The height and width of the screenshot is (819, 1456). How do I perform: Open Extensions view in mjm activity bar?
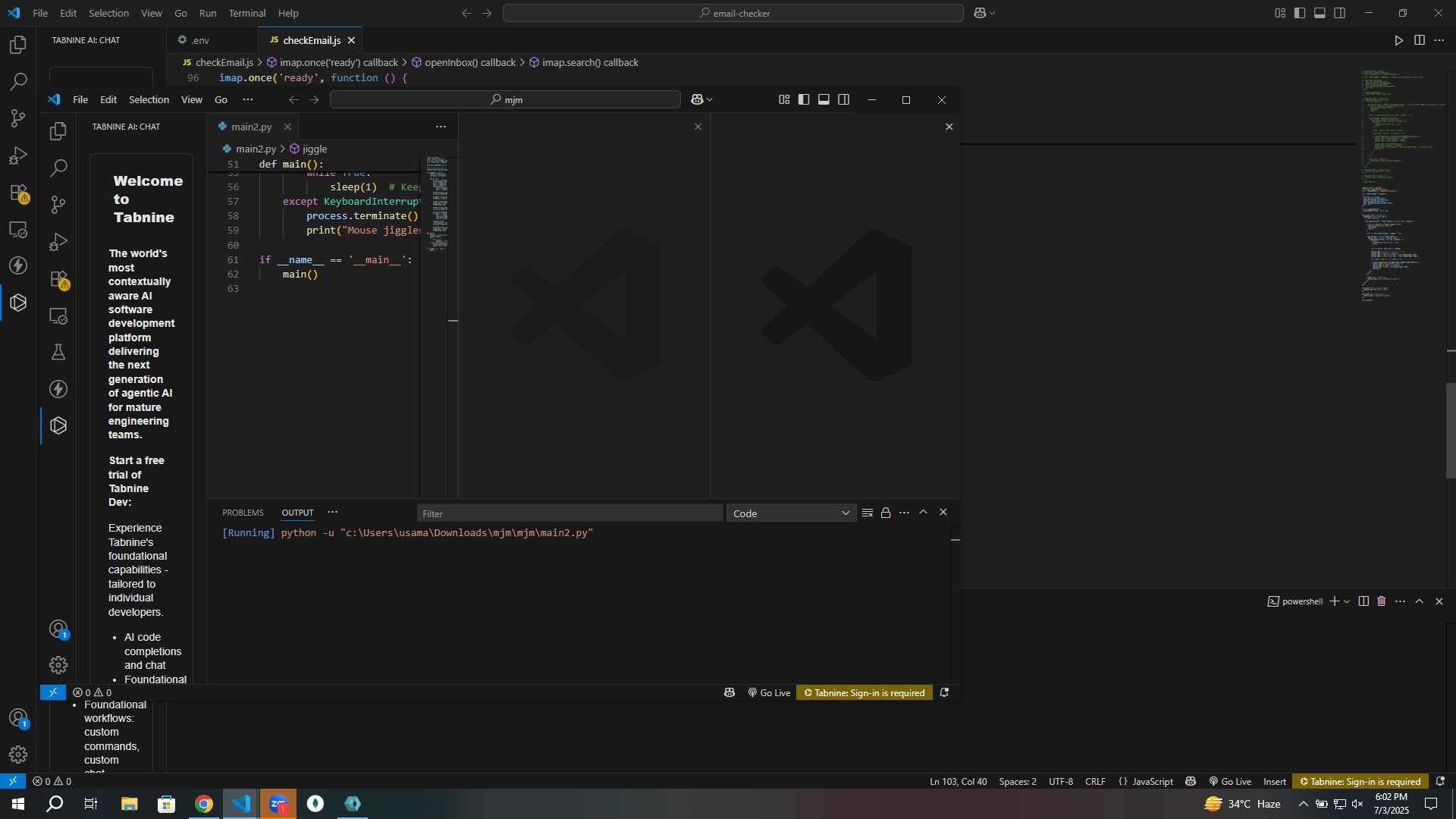click(58, 279)
